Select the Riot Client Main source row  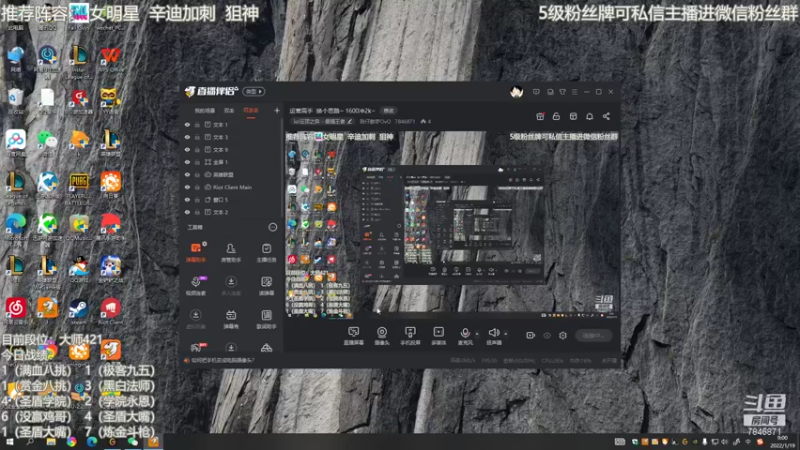pyautogui.click(x=231, y=187)
